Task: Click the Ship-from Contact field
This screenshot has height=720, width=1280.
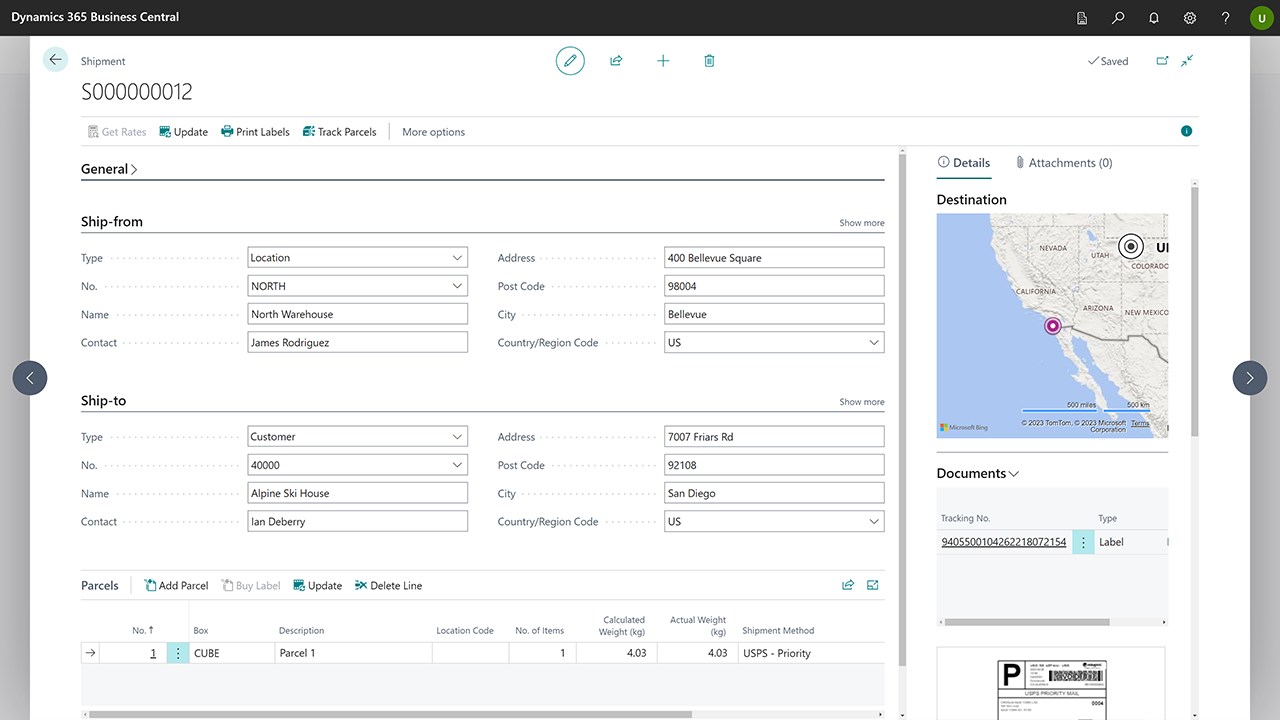Action: (358, 342)
